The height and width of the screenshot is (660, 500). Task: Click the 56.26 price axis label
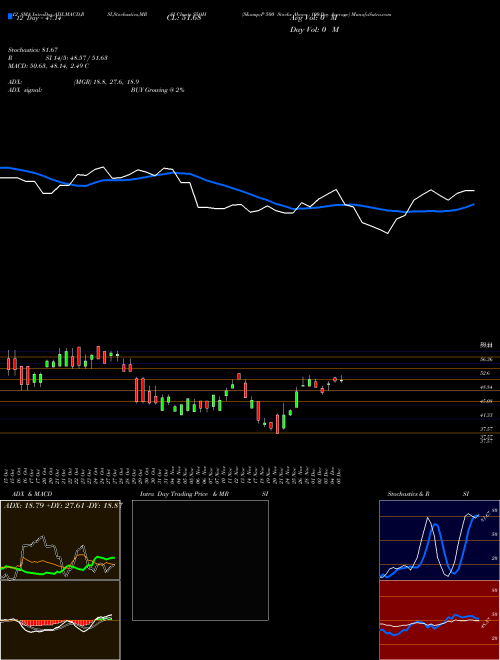coord(486,359)
